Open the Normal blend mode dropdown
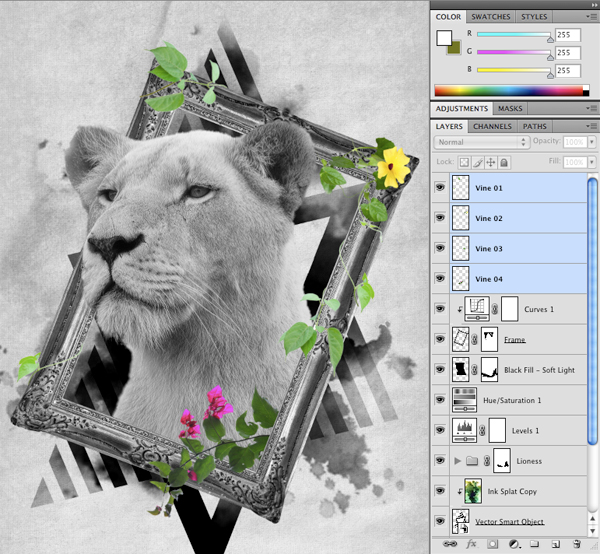 481,142
